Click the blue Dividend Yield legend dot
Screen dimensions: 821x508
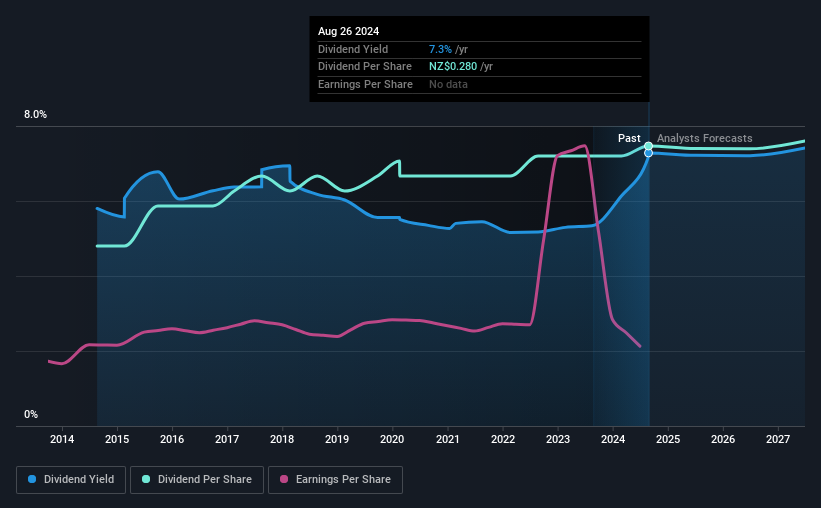[x=32, y=479]
